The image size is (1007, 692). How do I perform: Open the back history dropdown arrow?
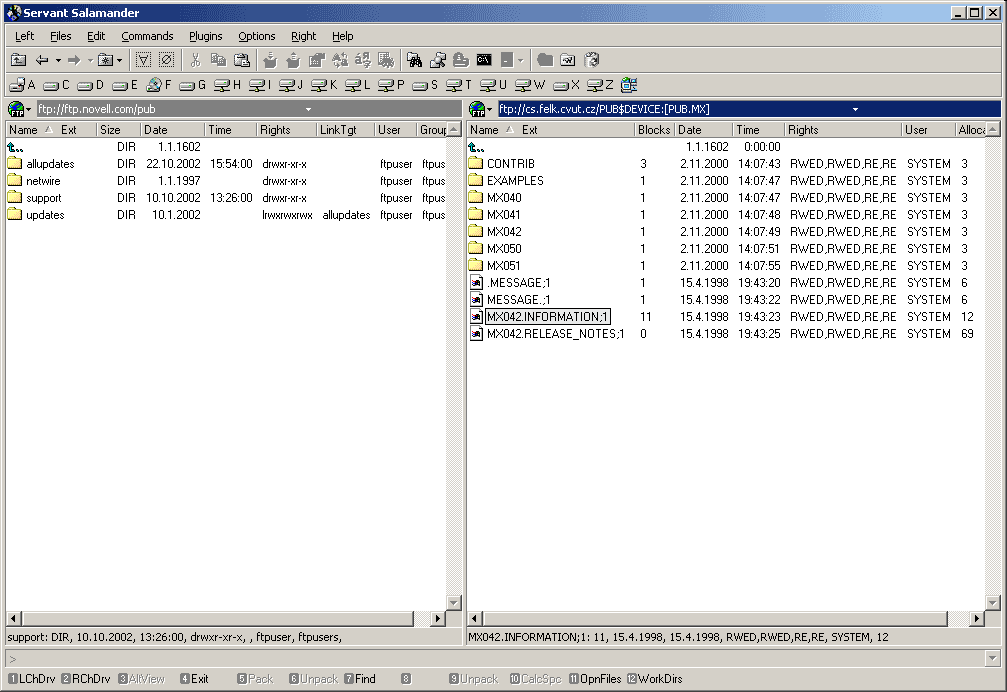coord(58,60)
